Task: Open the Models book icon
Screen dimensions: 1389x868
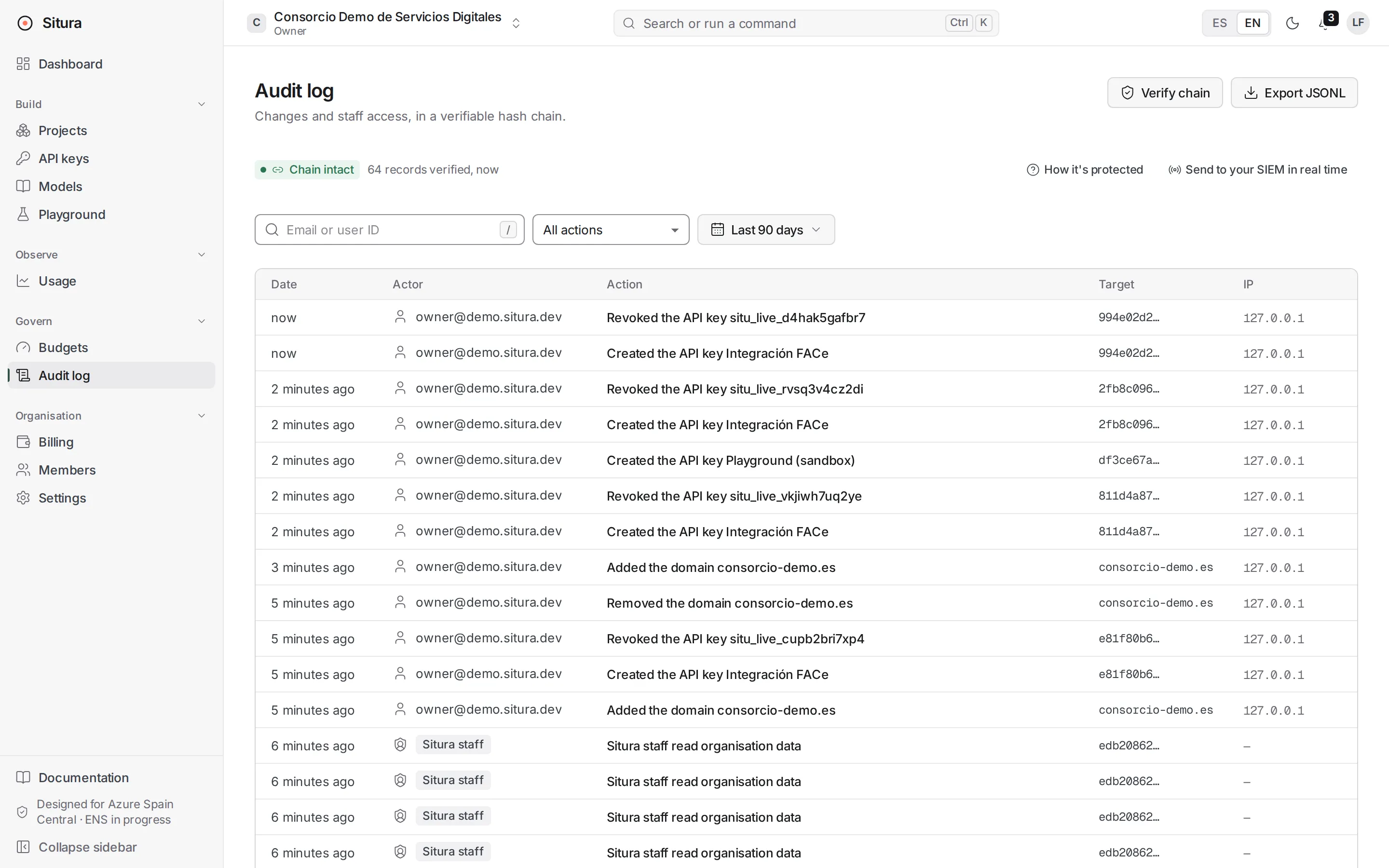Action: [x=23, y=186]
